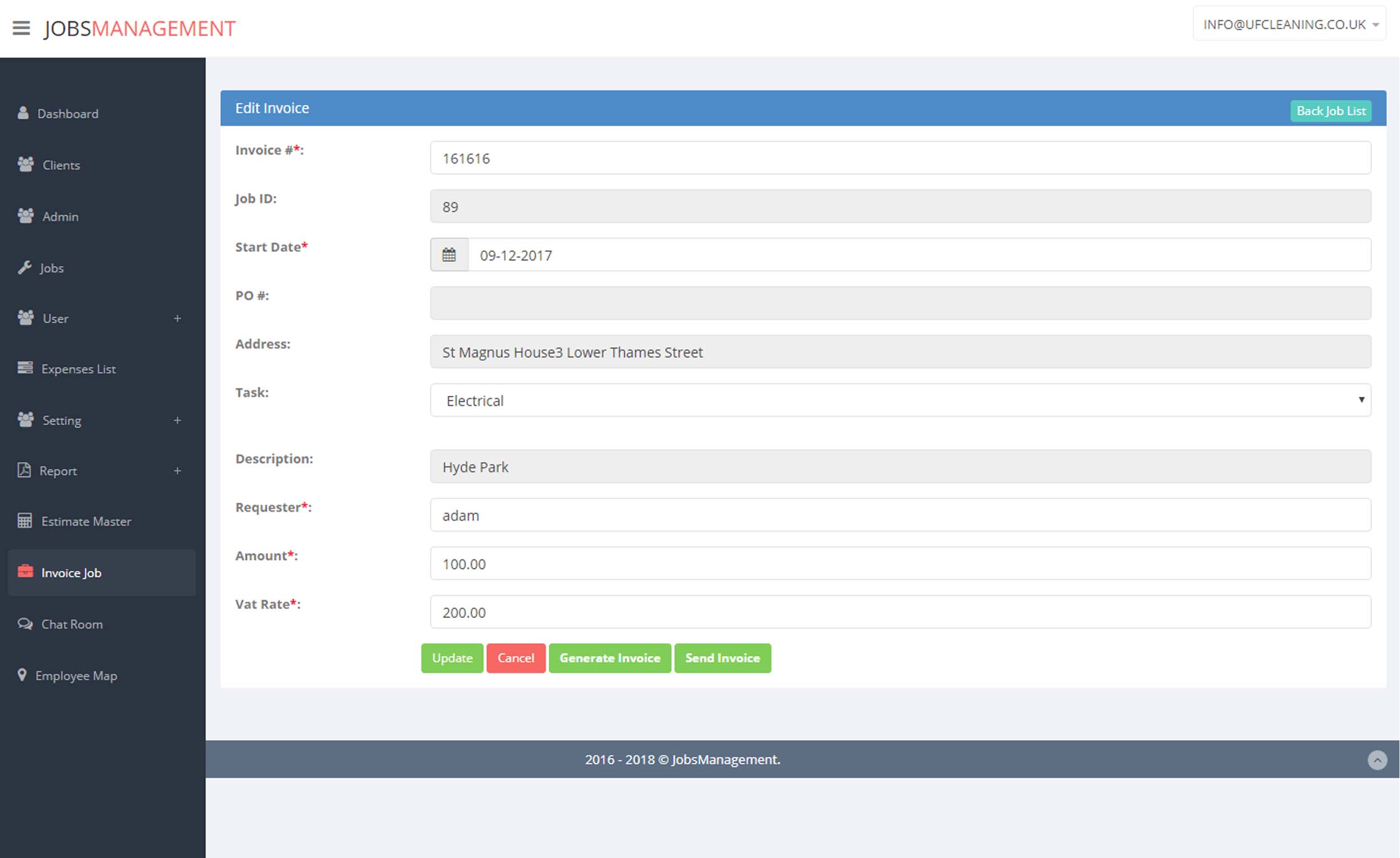This screenshot has width=1400, height=858.
Task: Click the Estimate Master calculator icon
Action: coord(24,521)
